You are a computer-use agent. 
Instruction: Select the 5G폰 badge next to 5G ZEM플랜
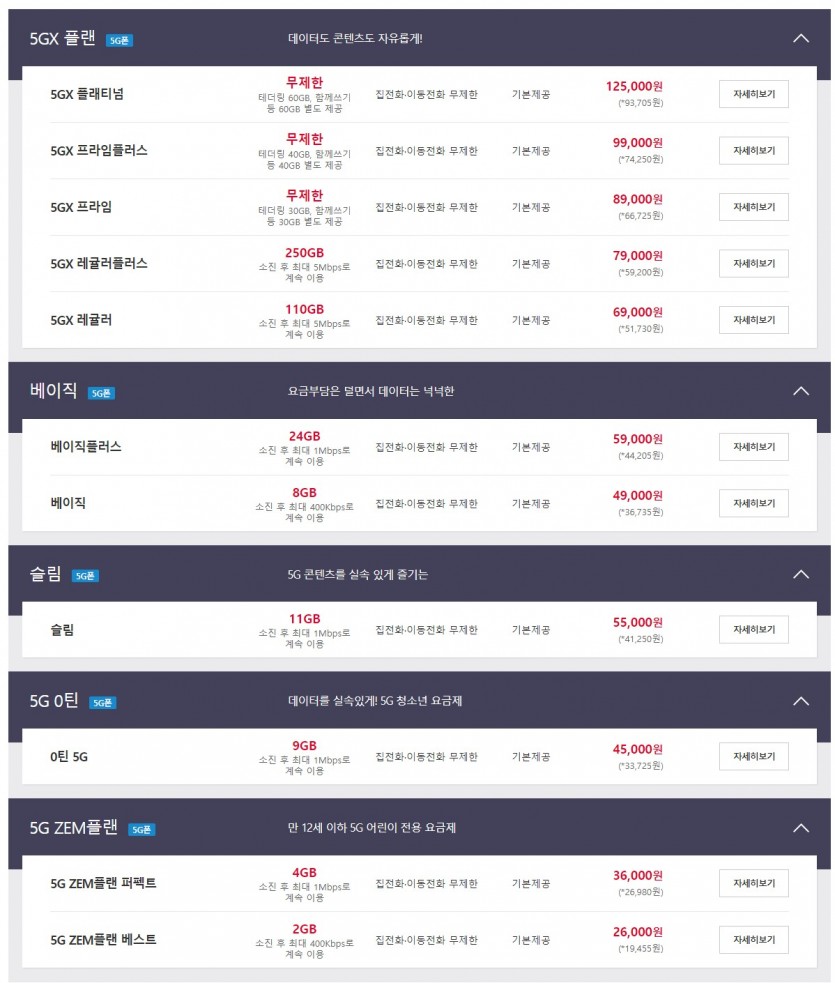click(141, 830)
